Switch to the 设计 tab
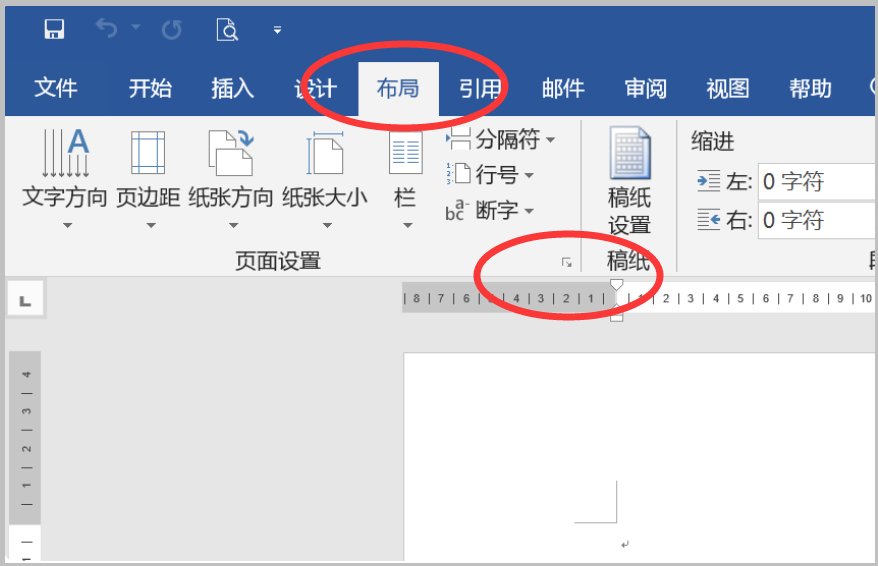This screenshot has width=878, height=566. [x=315, y=88]
